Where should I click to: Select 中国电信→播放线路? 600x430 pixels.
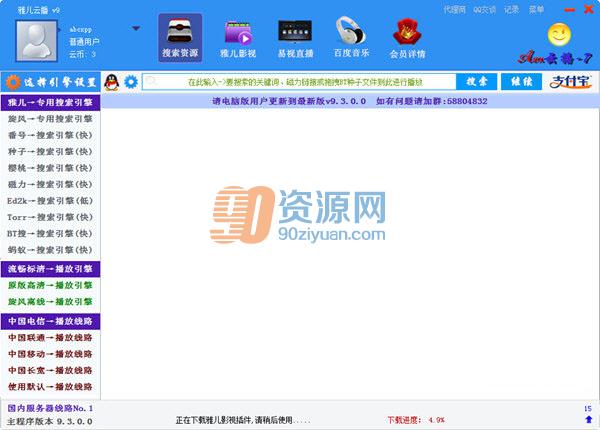coord(51,321)
